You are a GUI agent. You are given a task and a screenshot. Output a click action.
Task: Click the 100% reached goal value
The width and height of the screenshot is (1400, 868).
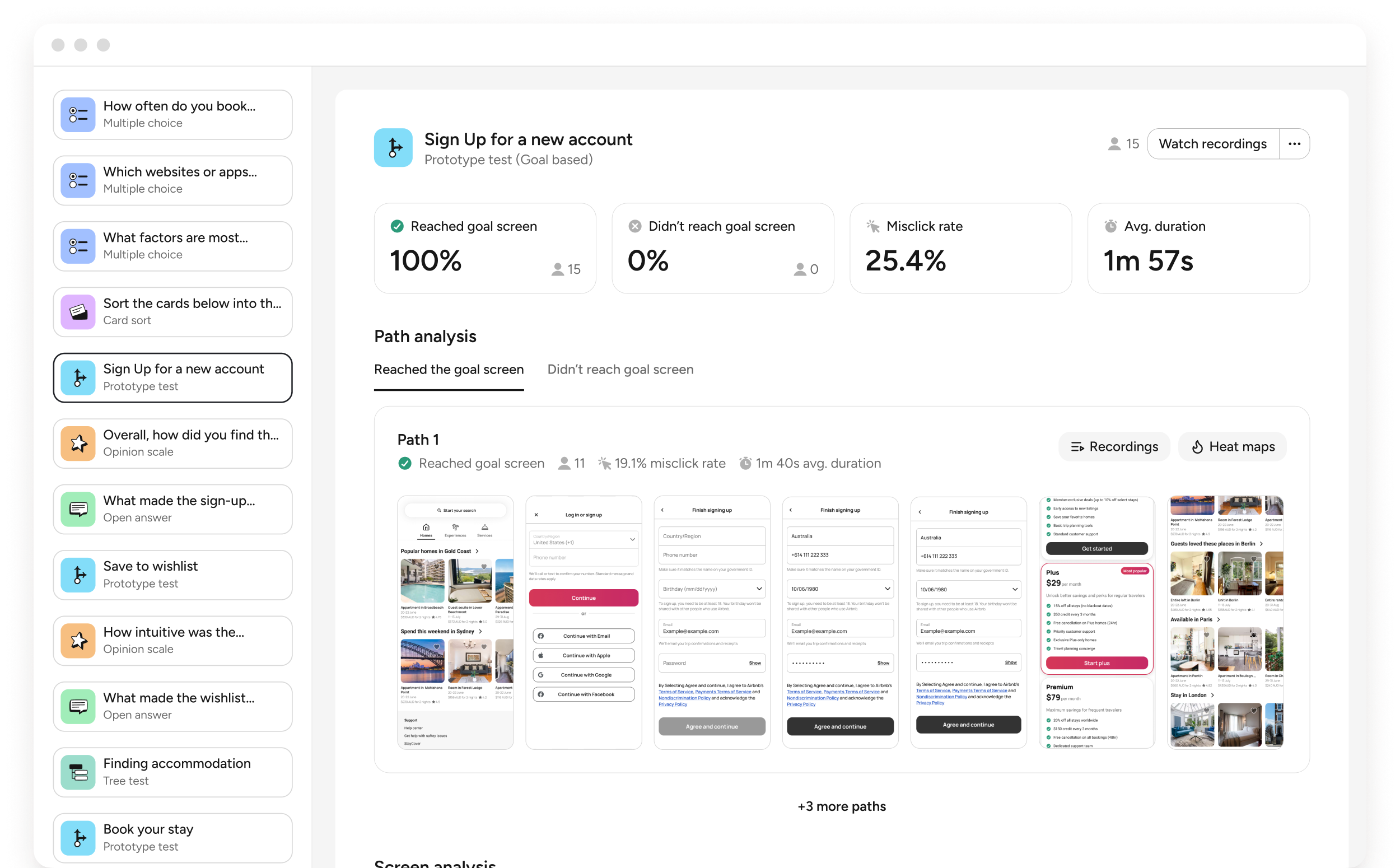tap(426, 260)
